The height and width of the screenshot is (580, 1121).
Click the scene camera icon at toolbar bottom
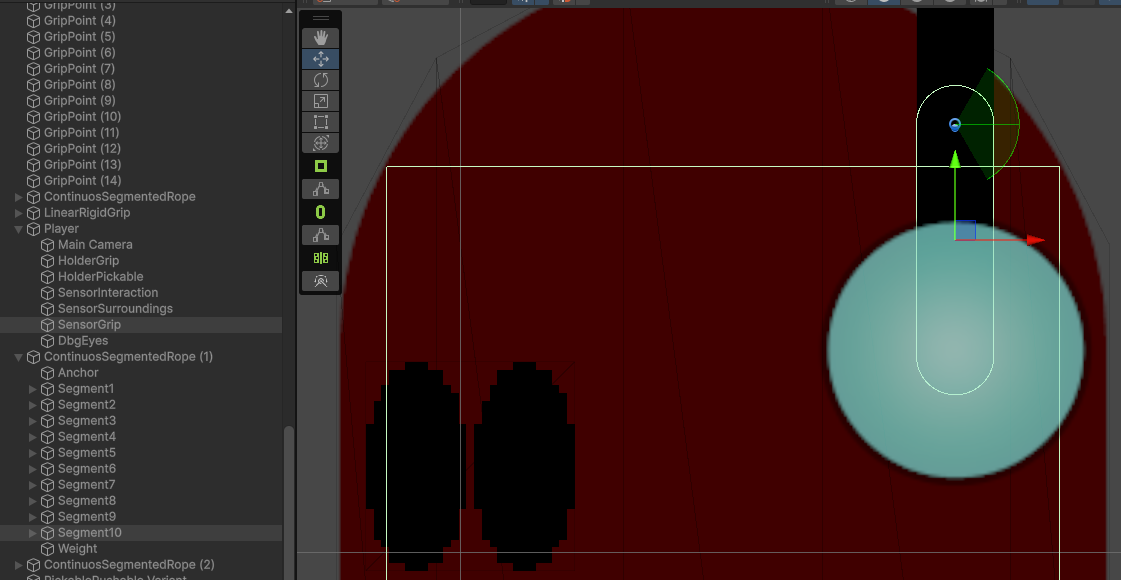tap(320, 281)
